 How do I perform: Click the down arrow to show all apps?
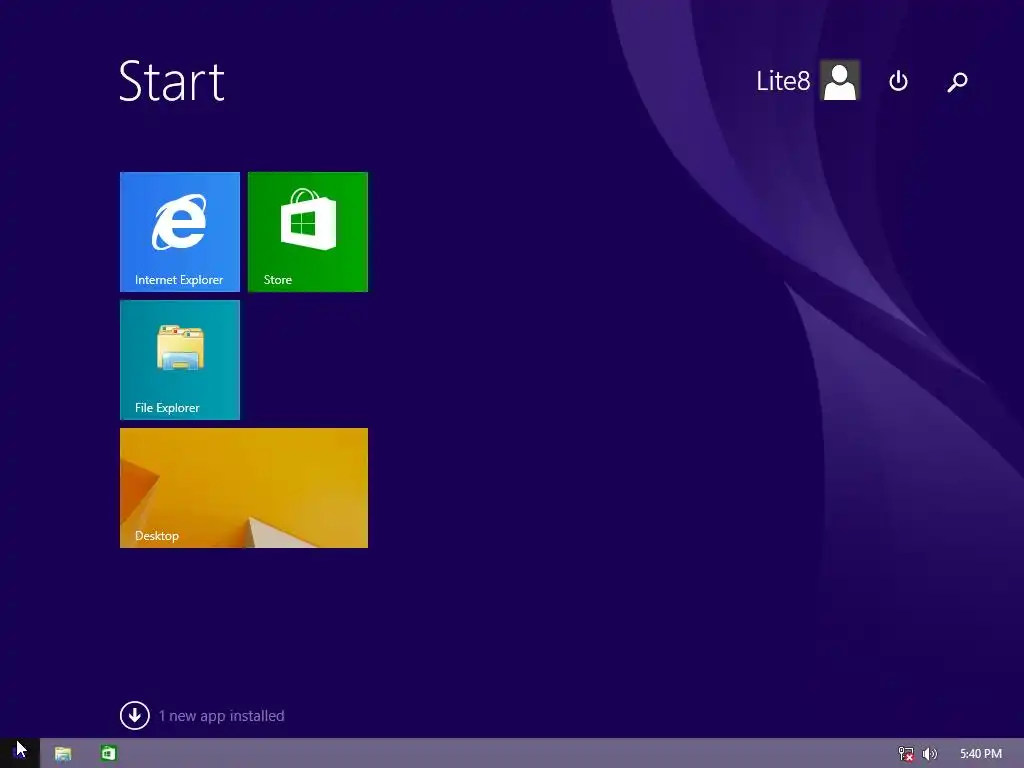point(135,715)
